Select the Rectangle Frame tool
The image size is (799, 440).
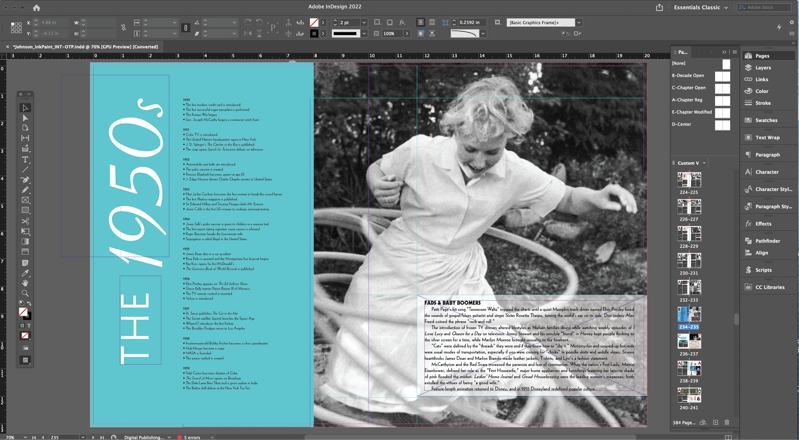click(x=25, y=200)
